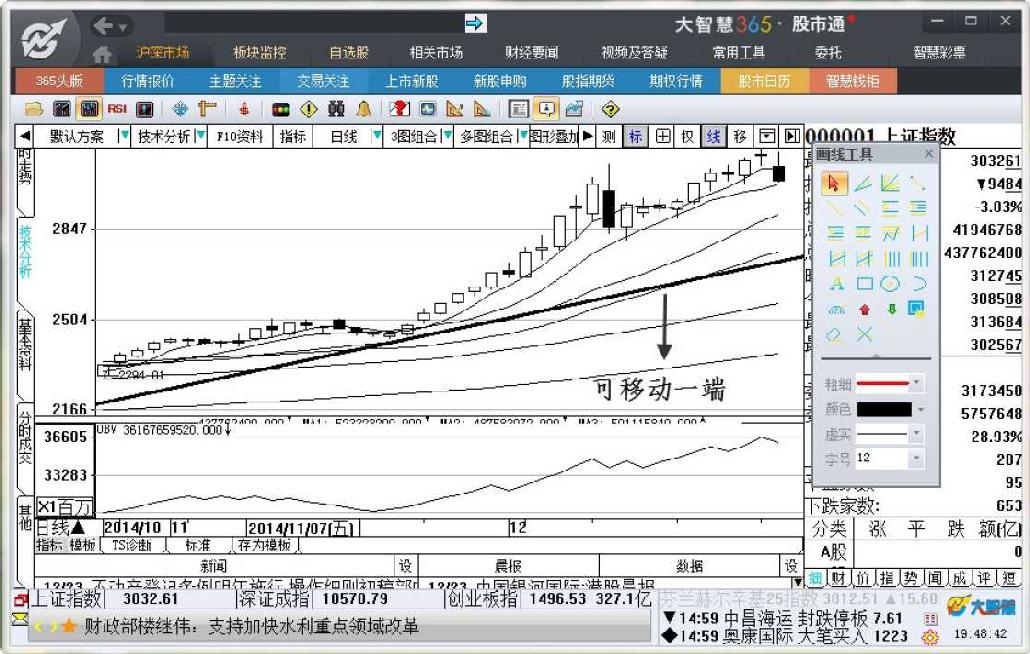Click the 图形叠加 button
1030x654 pixels.
point(553,137)
